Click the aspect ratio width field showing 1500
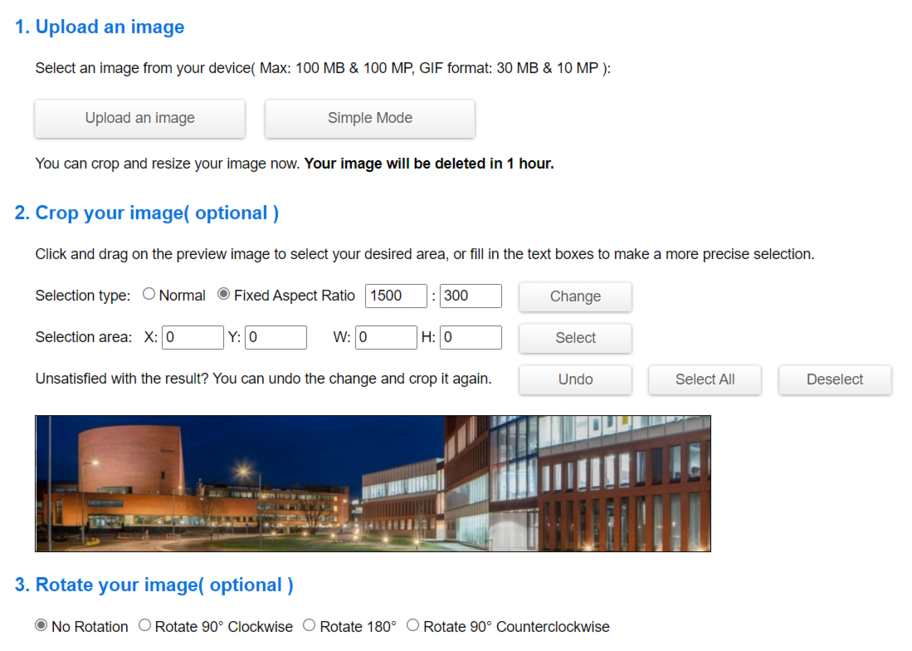This screenshot has height=651, width=912. [x=396, y=296]
